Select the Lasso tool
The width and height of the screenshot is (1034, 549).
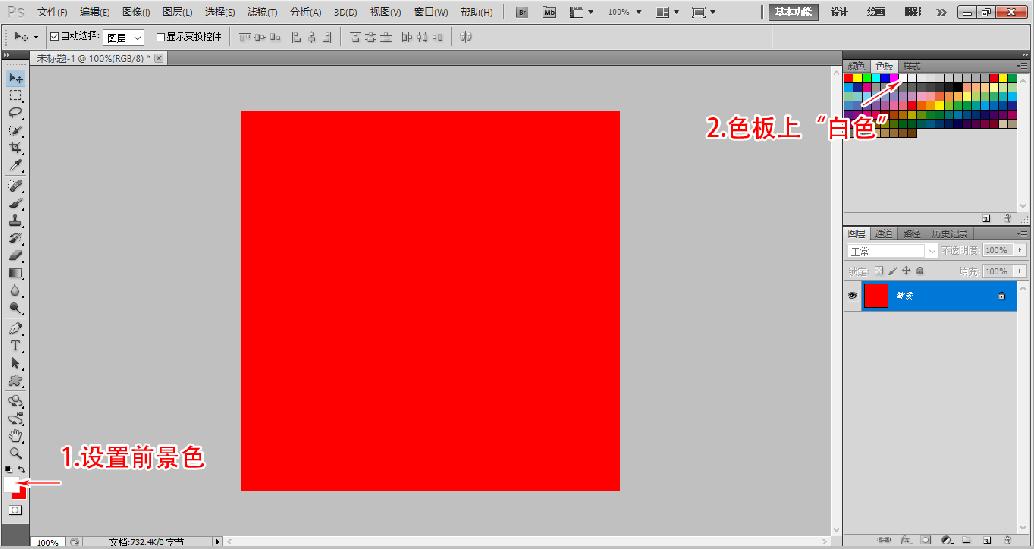tap(16, 113)
